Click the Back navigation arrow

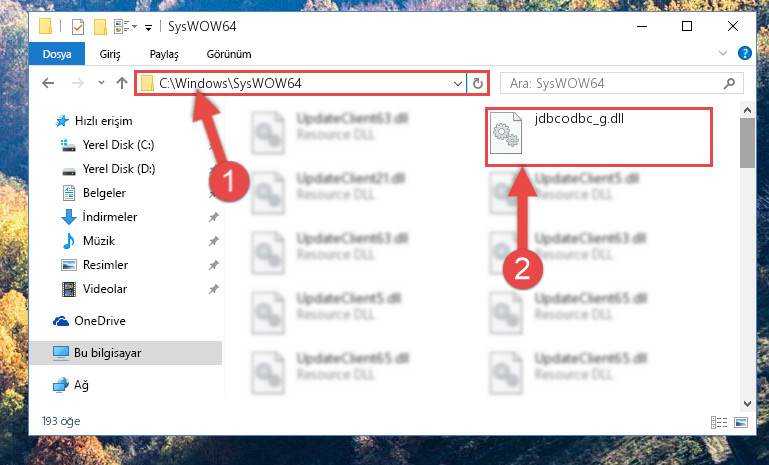48,83
